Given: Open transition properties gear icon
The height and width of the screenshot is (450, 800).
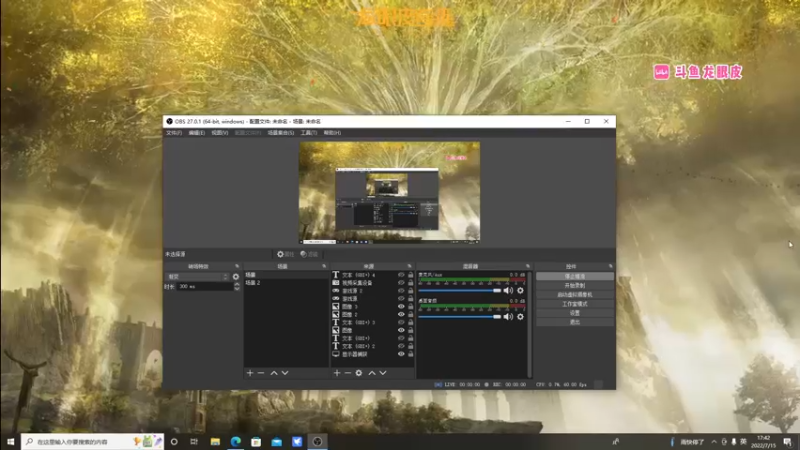Looking at the screenshot, I should click(236, 277).
